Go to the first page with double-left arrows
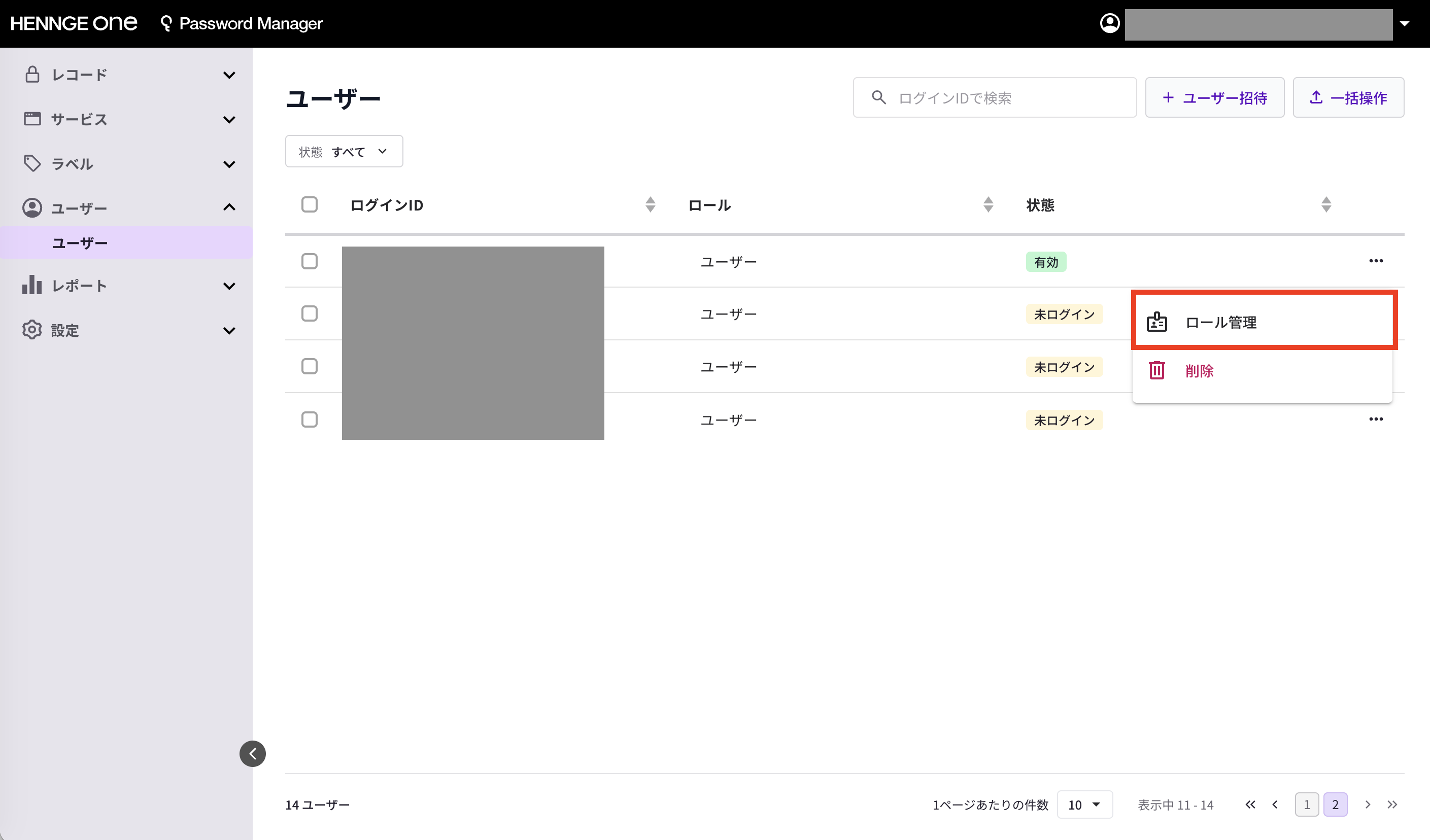 (x=1250, y=804)
